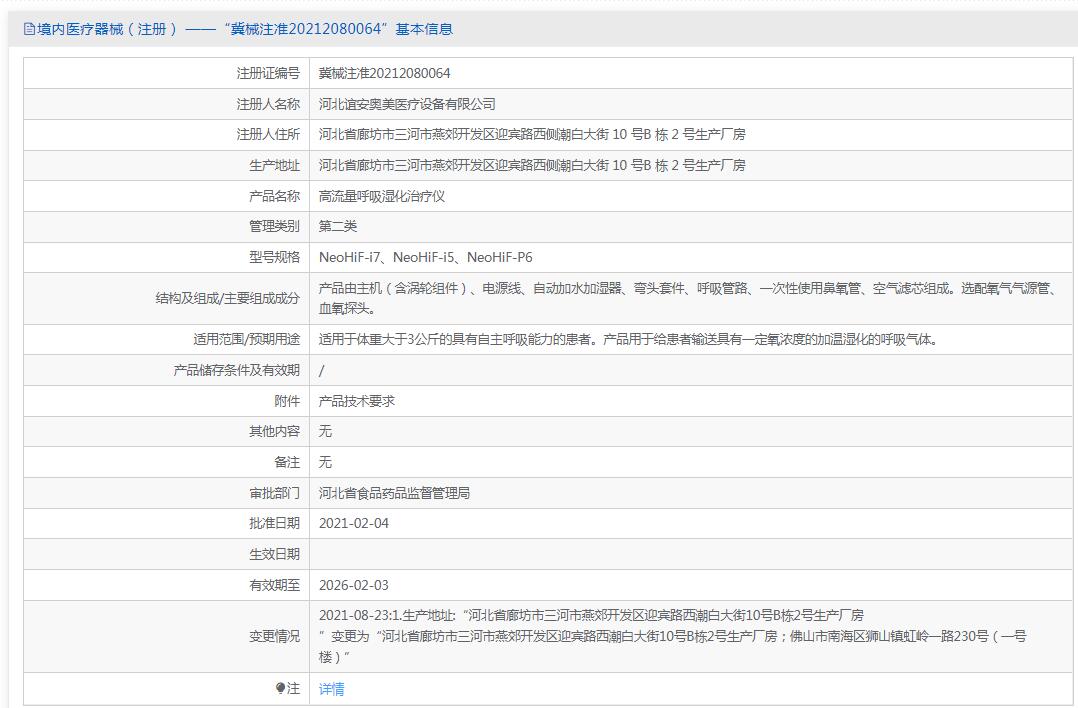Screen dimensions: 1078x708
Task: Click the 适用范围/预期用途 description text
Action: point(628,339)
